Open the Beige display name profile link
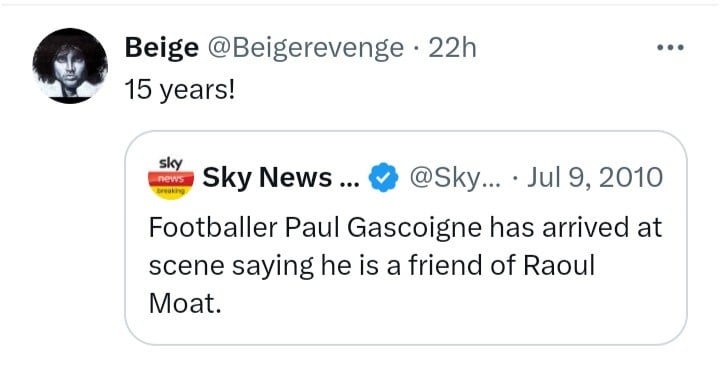Viewport: 720px width, 366px height. [162, 47]
